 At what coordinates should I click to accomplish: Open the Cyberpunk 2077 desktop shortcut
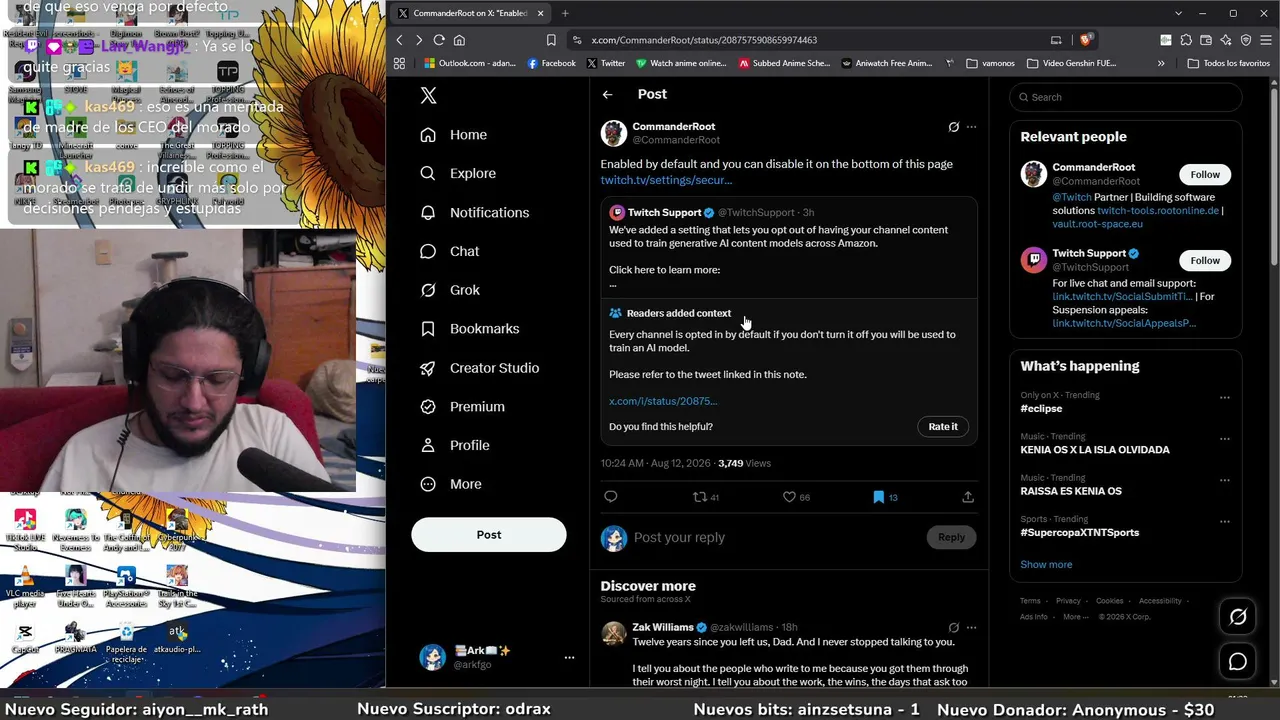[x=177, y=528]
